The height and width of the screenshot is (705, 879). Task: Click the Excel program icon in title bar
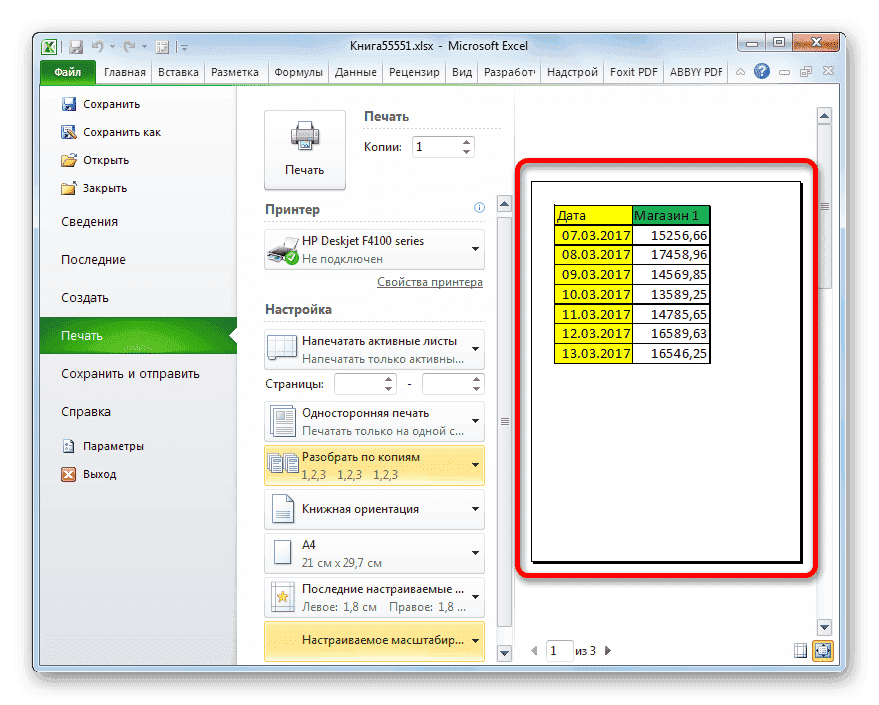pos(48,46)
